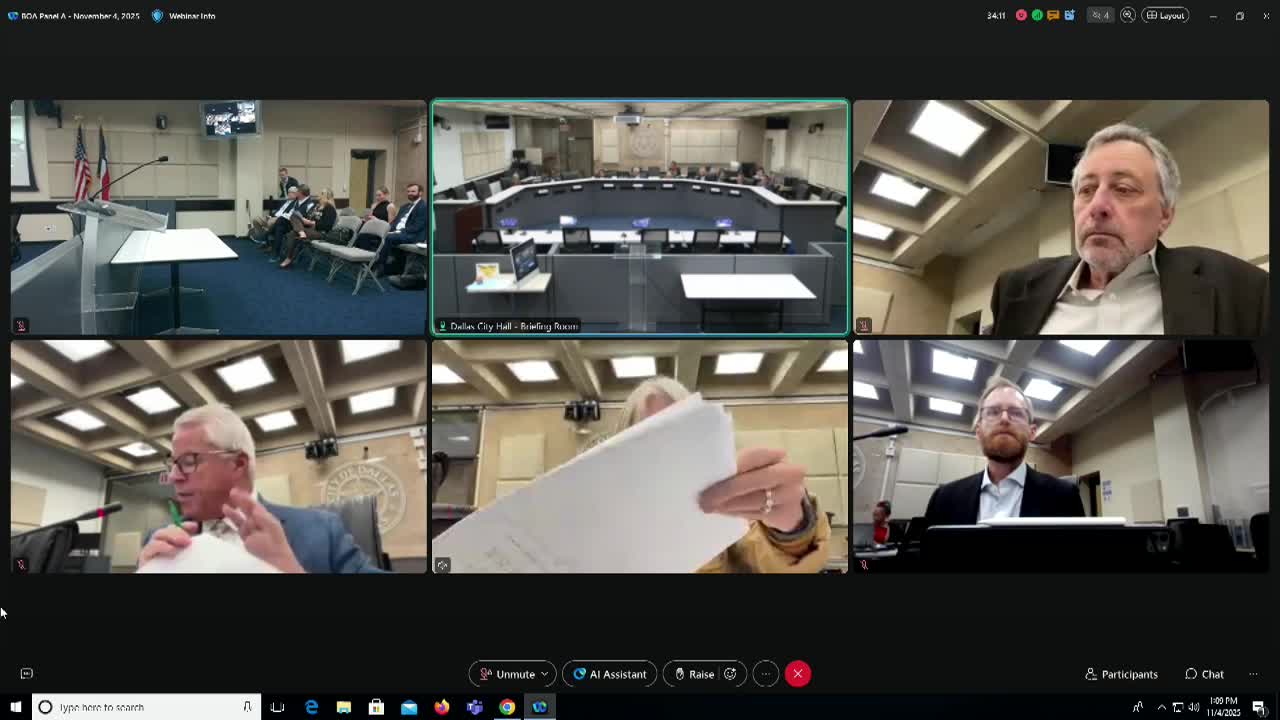The image size is (1280, 720).
Task: Open Webex from the Windows taskbar
Action: click(540, 707)
